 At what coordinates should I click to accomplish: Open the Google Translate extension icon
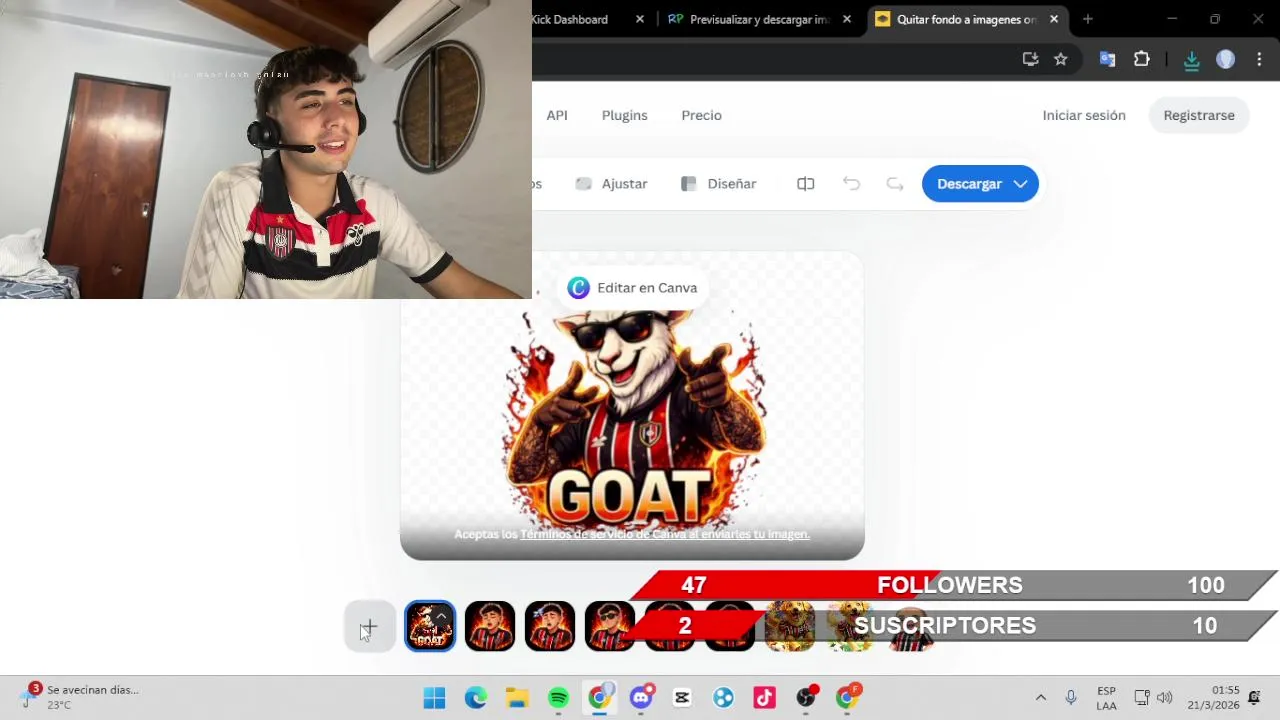click(1107, 59)
